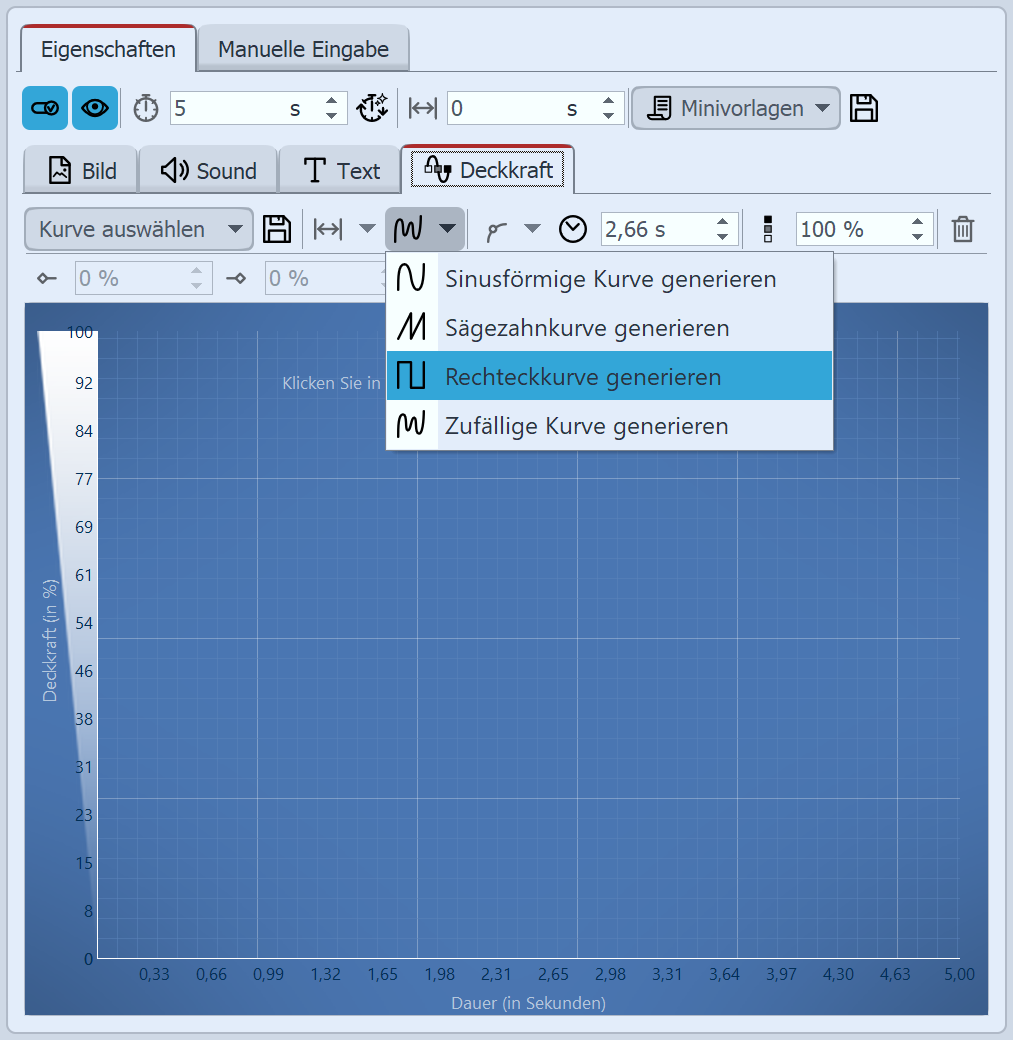Click the stopwatch duration icon
The height and width of the screenshot is (1040, 1013).
pos(146,108)
